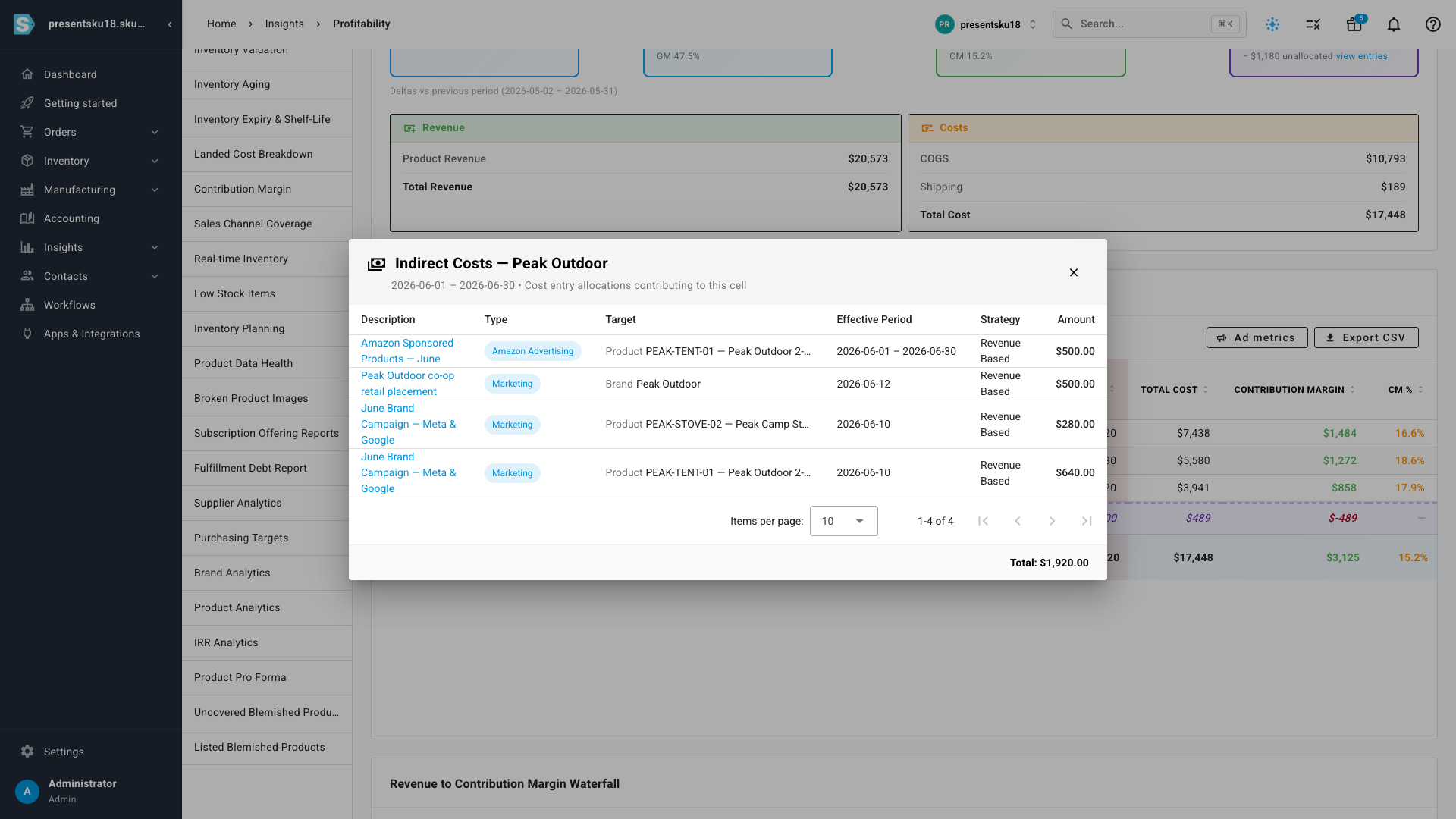Screen dimensions: 1456x819
Task: Sort by Total Cost column
Action: pyautogui.click(x=1174, y=390)
